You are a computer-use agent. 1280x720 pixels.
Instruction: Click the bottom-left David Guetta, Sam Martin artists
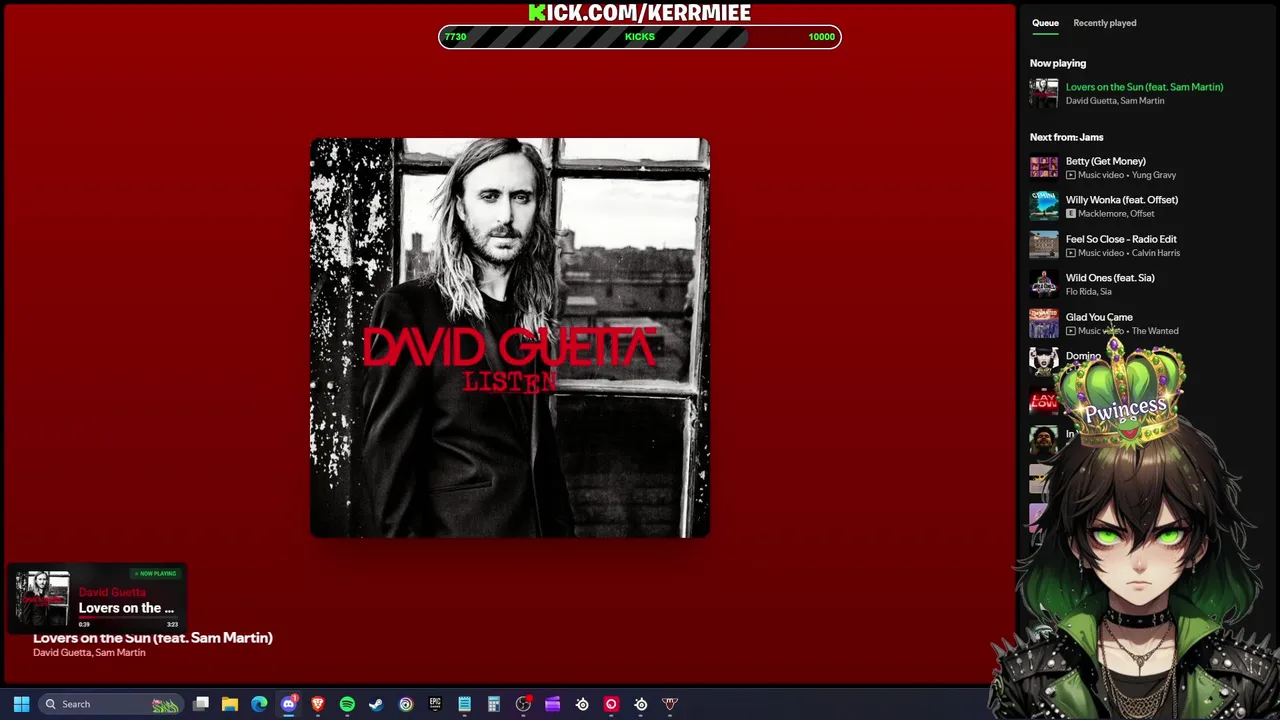pyautogui.click(x=89, y=653)
